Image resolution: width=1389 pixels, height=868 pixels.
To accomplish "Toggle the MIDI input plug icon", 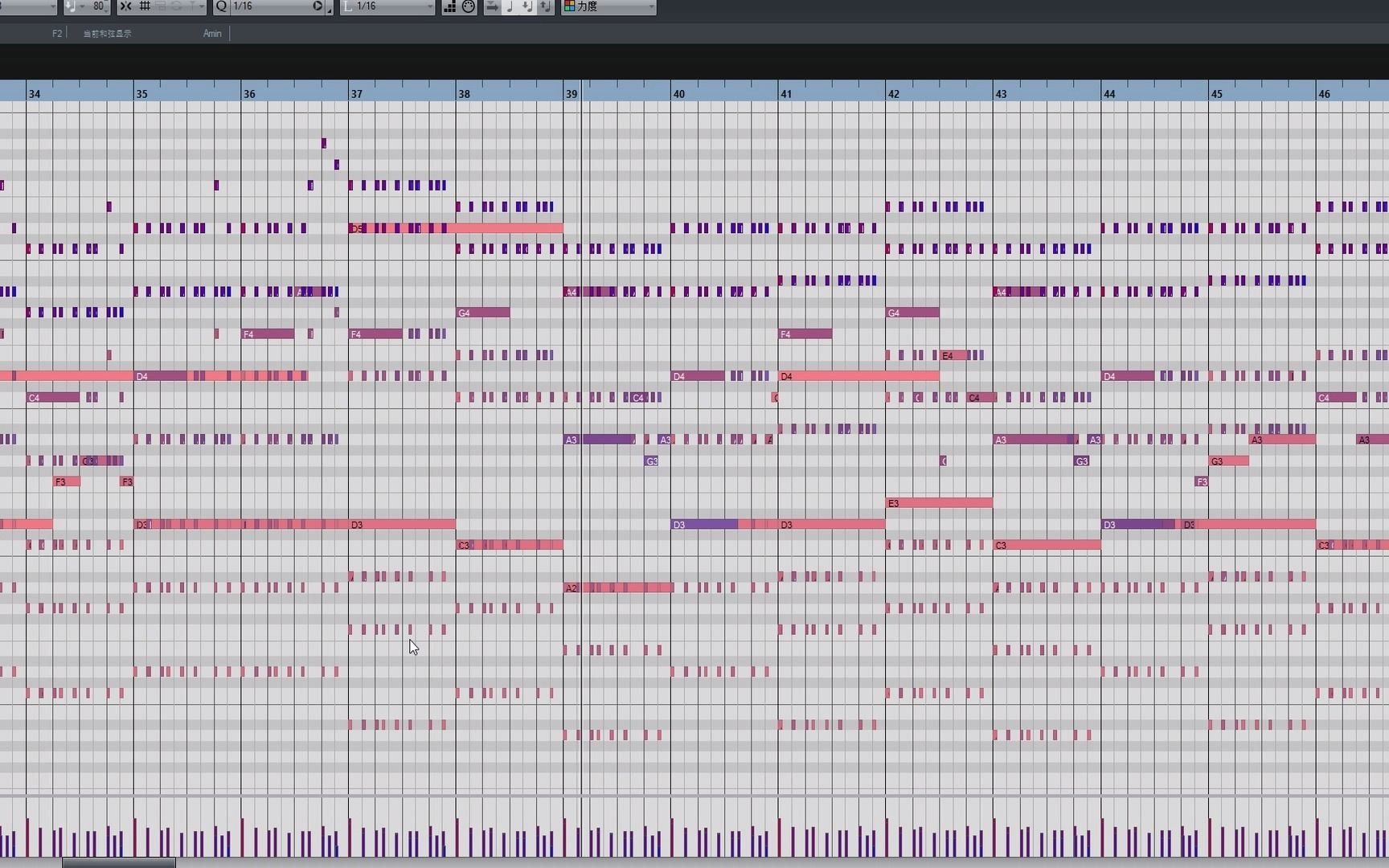I will pos(469,6).
